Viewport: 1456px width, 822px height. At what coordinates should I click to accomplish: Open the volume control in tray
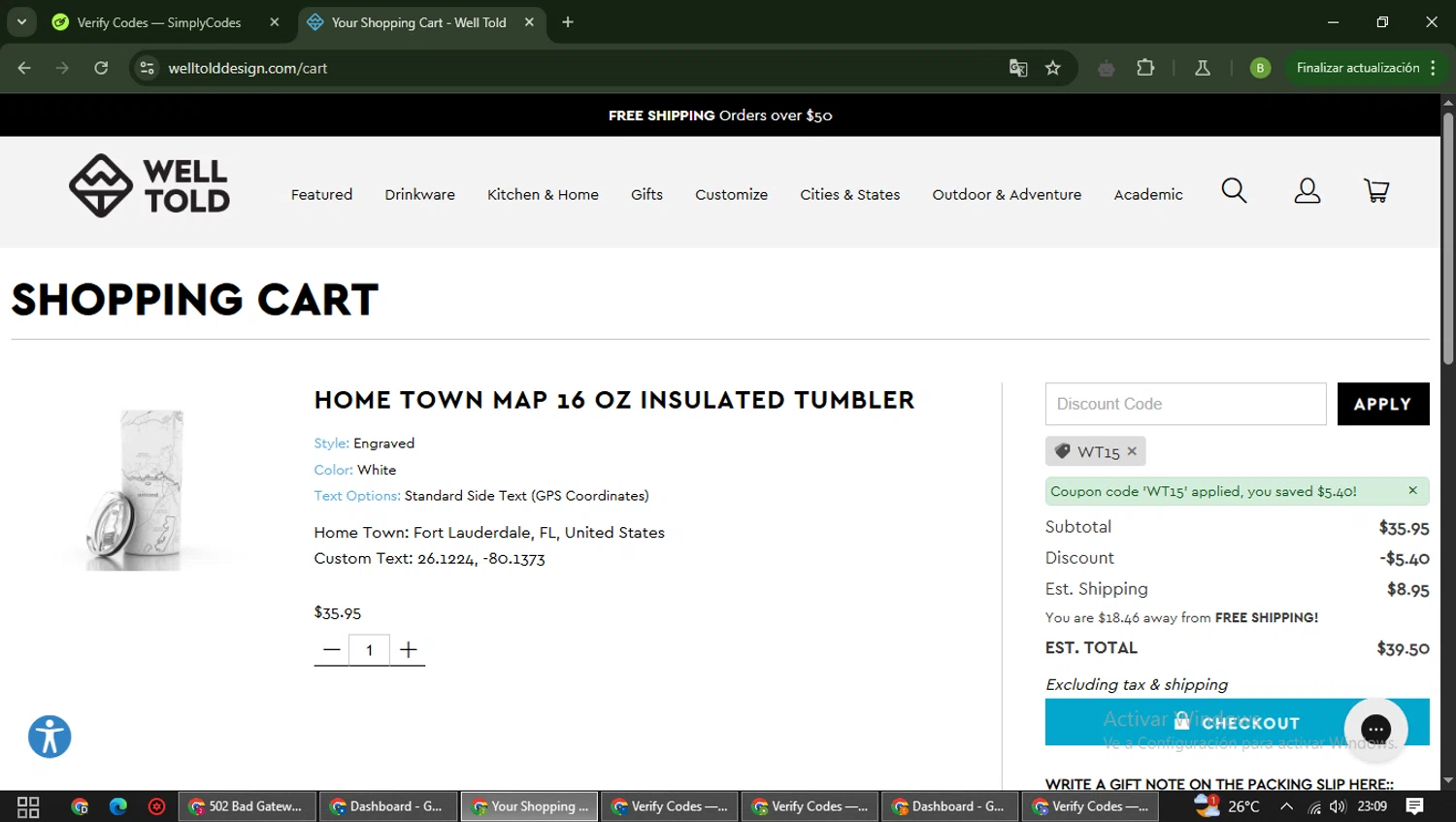click(1339, 806)
